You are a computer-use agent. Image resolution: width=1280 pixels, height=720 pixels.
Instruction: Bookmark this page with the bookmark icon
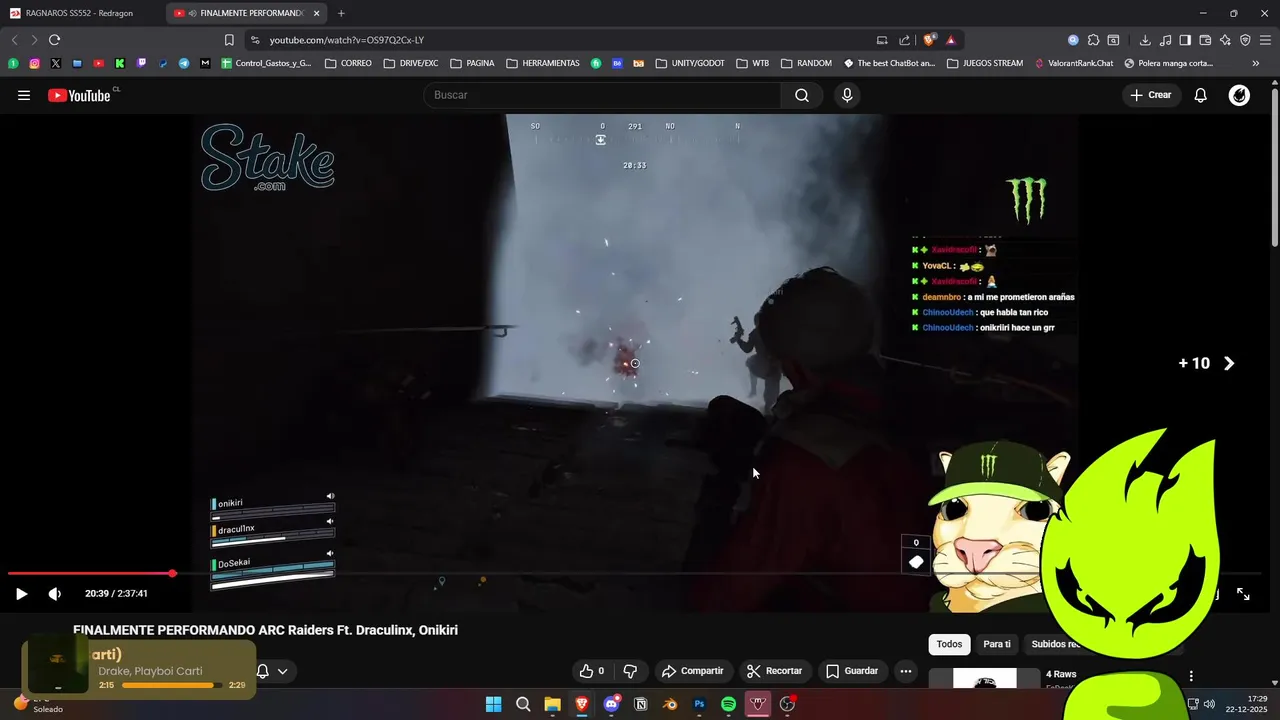[229, 40]
